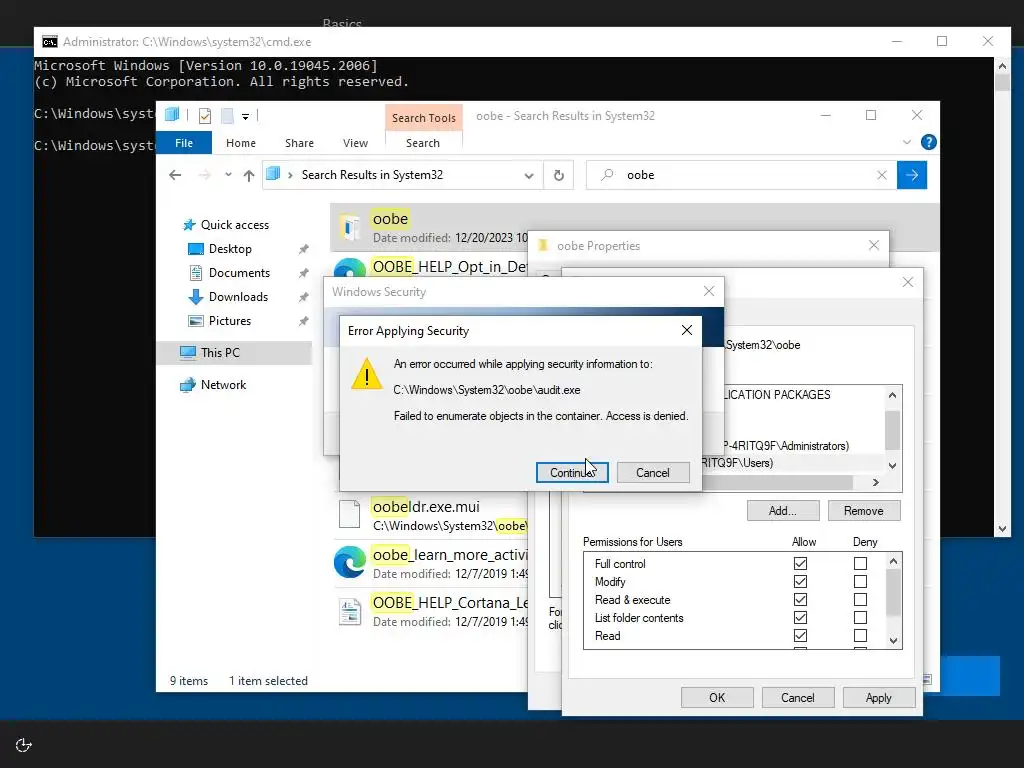Click the Add... button in permissions dialog
Screen dimensions: 1024x768
(782, 511)
